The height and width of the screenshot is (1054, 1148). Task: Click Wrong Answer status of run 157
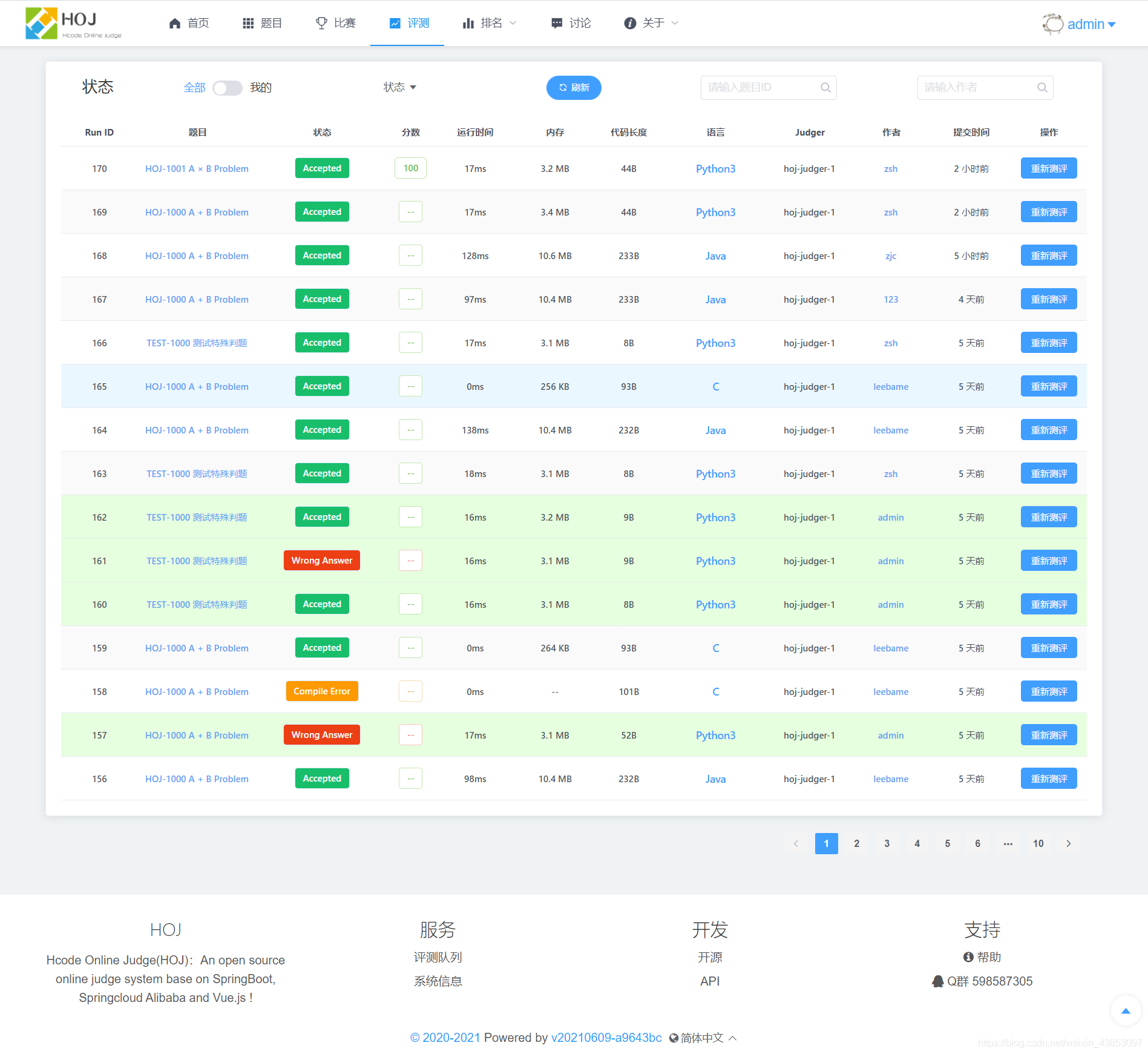point(322,735)
